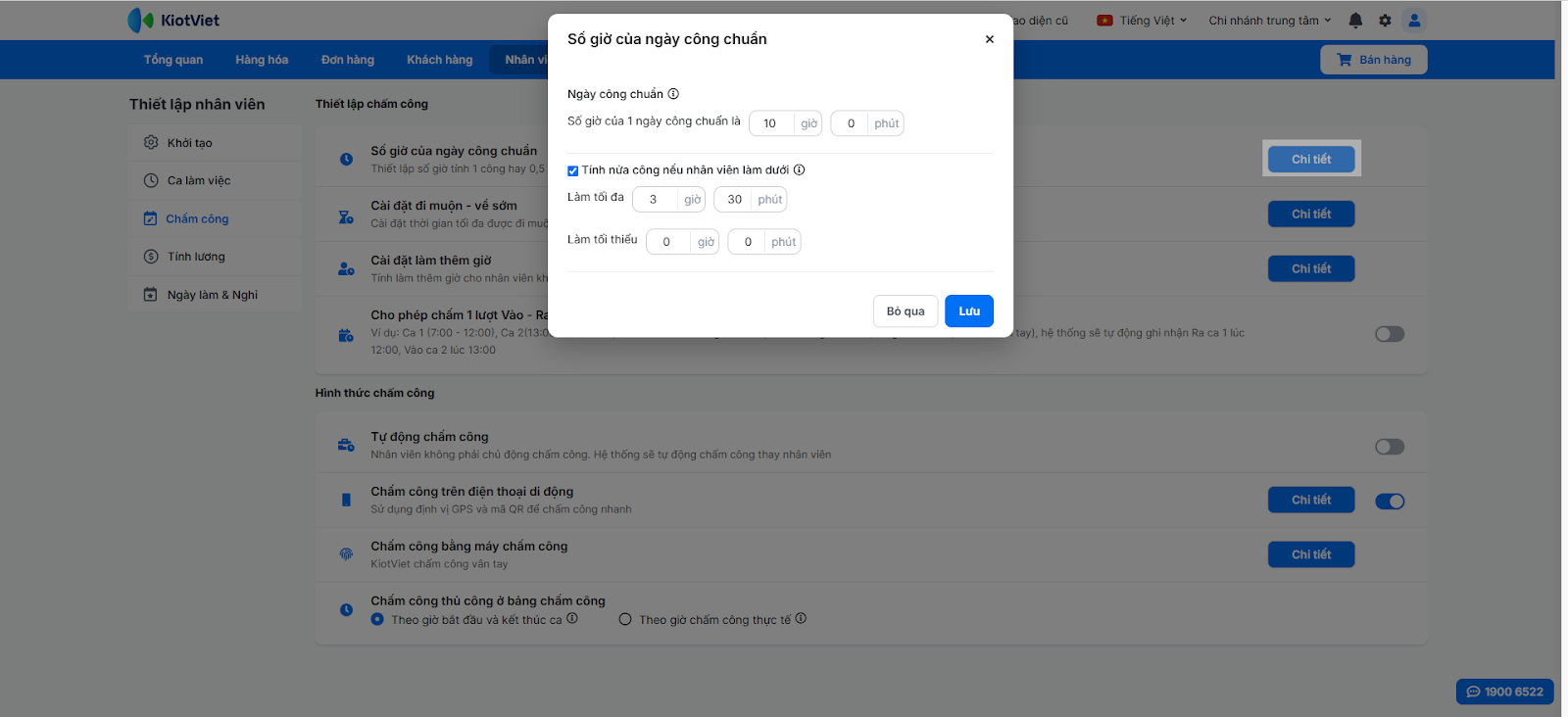
Task: Select Theo giờ chấm công thực tế radio
Action: (x=625, y=619)
